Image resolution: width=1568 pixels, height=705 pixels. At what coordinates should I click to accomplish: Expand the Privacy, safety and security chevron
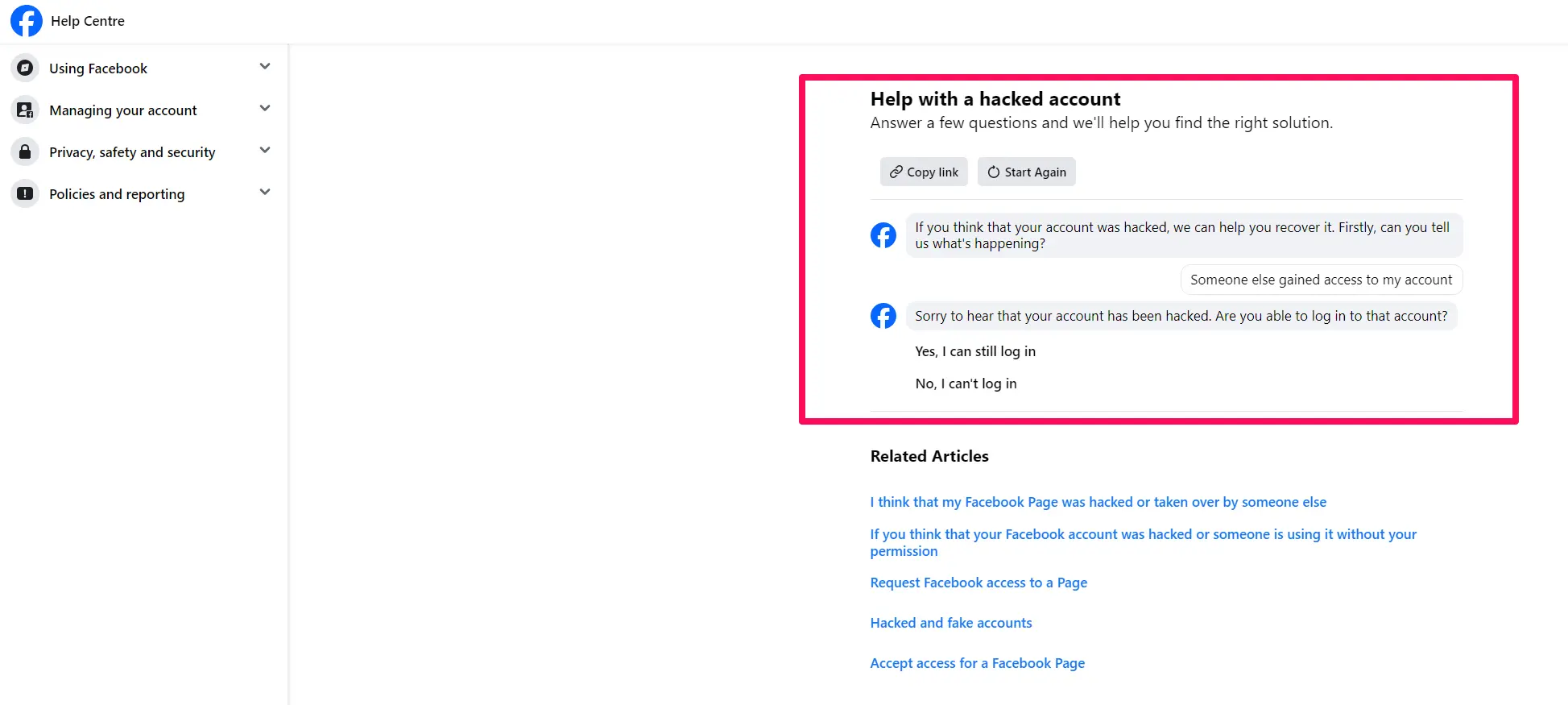click(265, 151)
